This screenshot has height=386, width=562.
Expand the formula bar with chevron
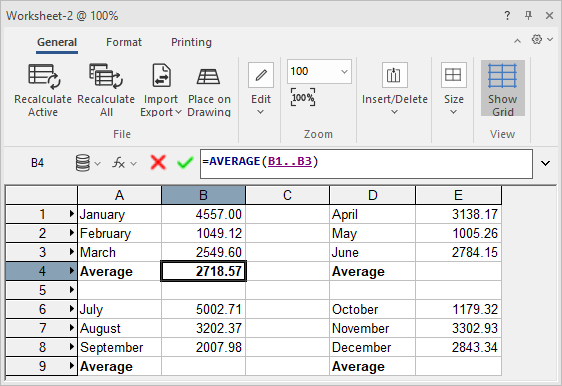[x=546, y=163]
